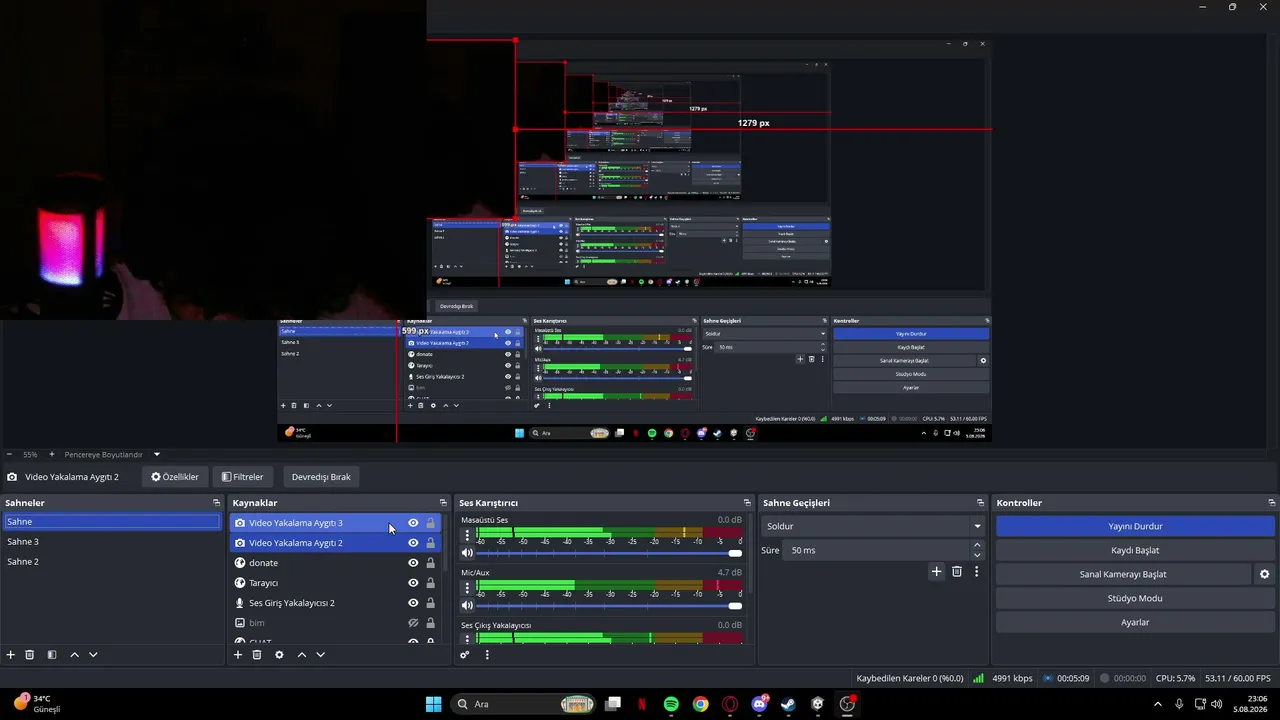Open advanced audio properties gears icon

(x=465, y=655)
